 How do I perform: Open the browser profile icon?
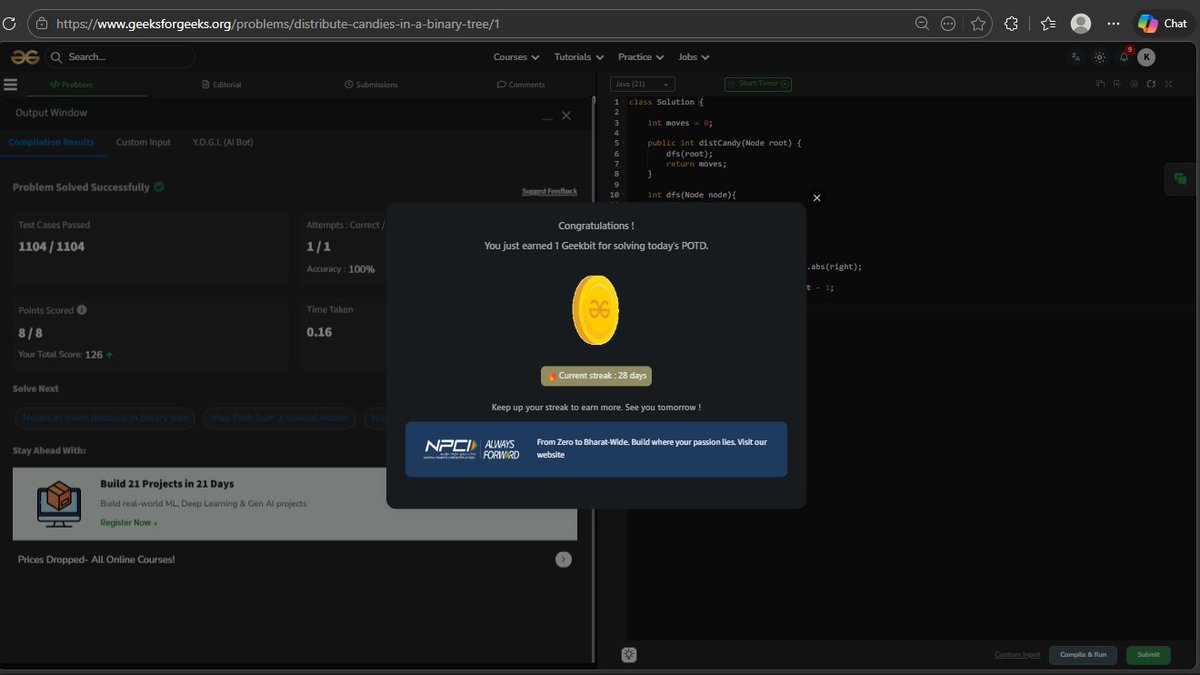click(1080, 23)
